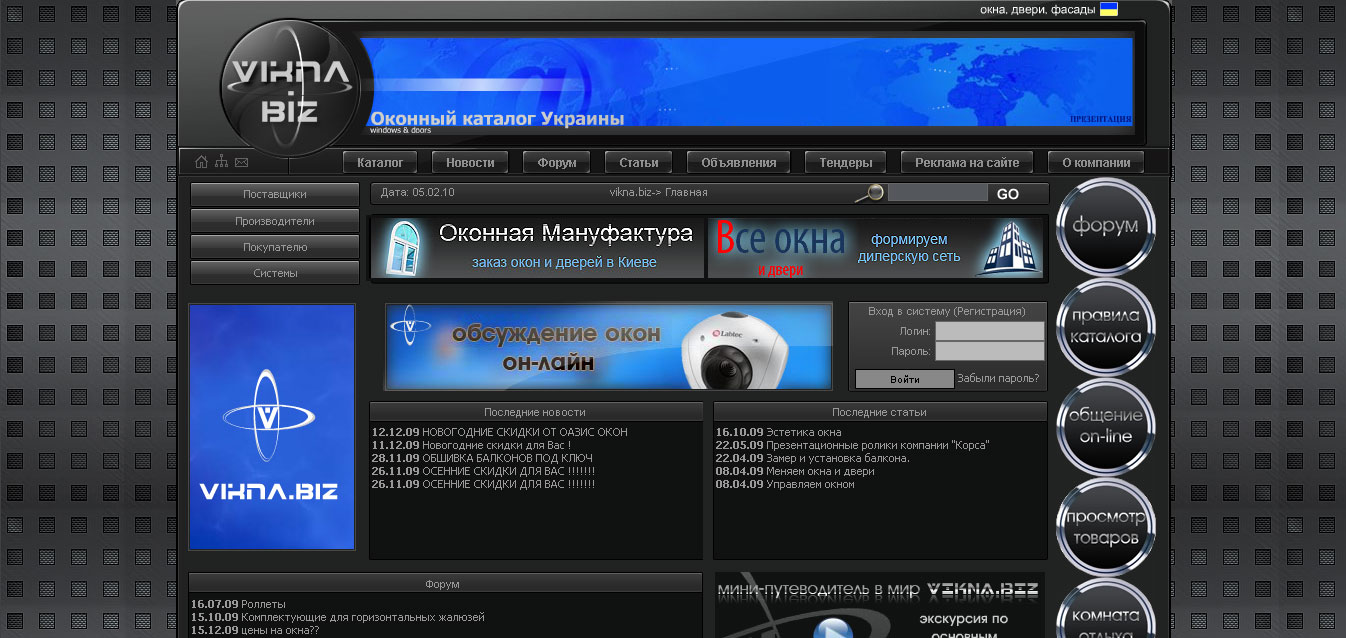Click the Последние новости panel header
Screen dimensions: 1346x638
(x=536, y=412)
